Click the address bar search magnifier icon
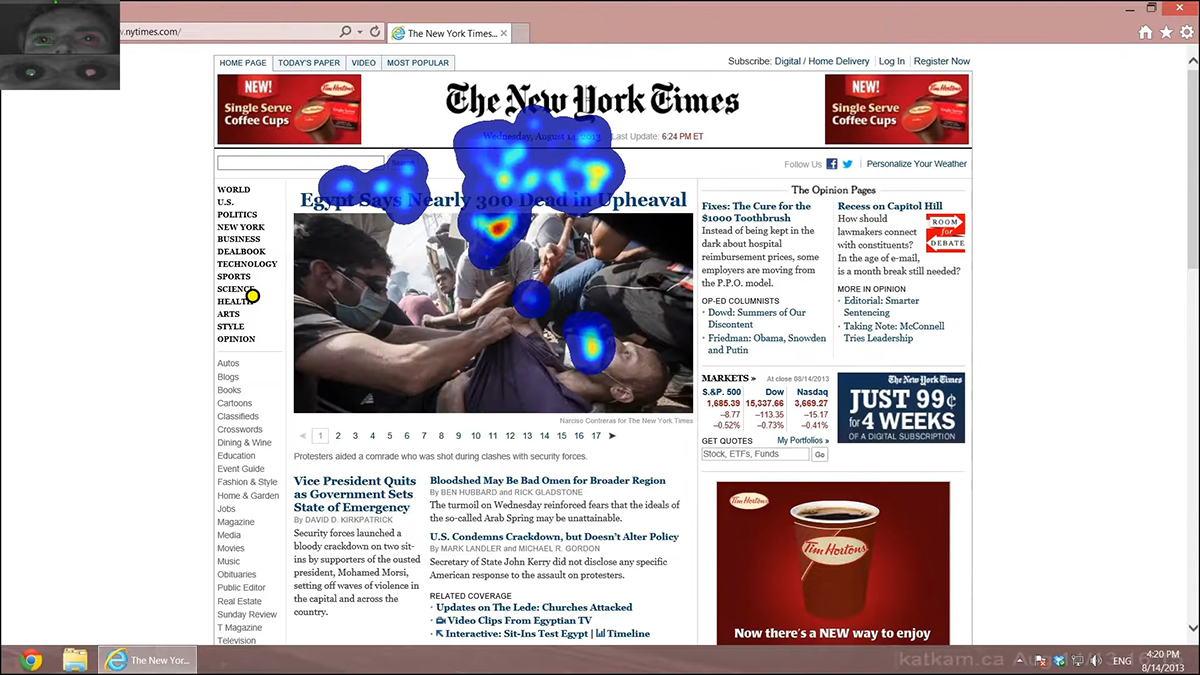This screenshot has height=675, width=1200. [346, 32]
